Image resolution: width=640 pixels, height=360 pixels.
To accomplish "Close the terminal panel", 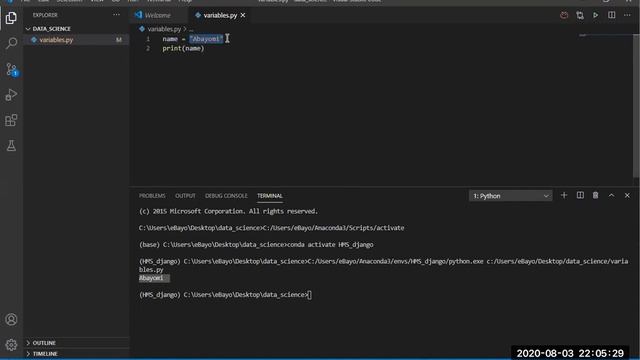I will [x=627, y=196].
